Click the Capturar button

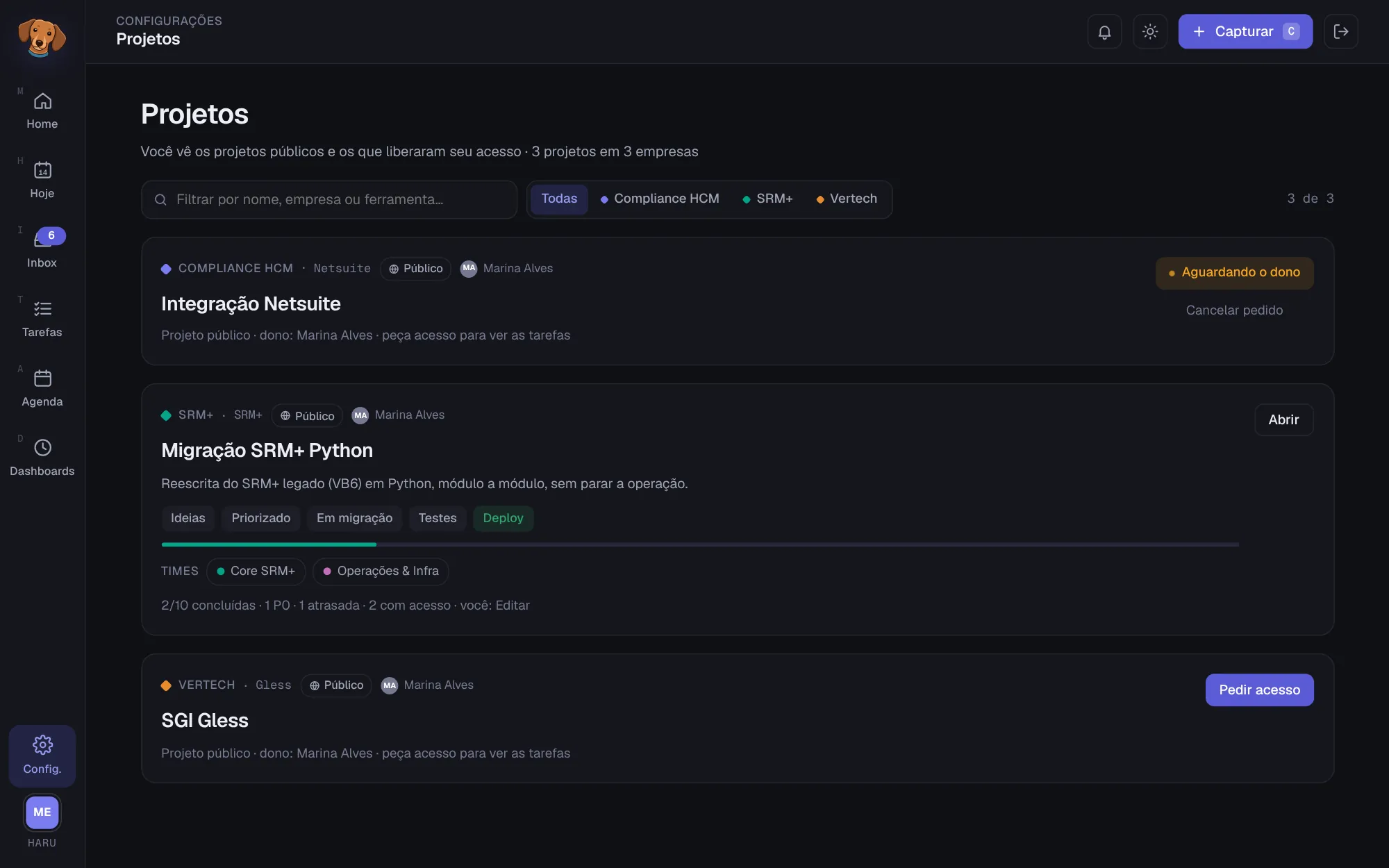pyautogui.click(x=1245, y=32)
